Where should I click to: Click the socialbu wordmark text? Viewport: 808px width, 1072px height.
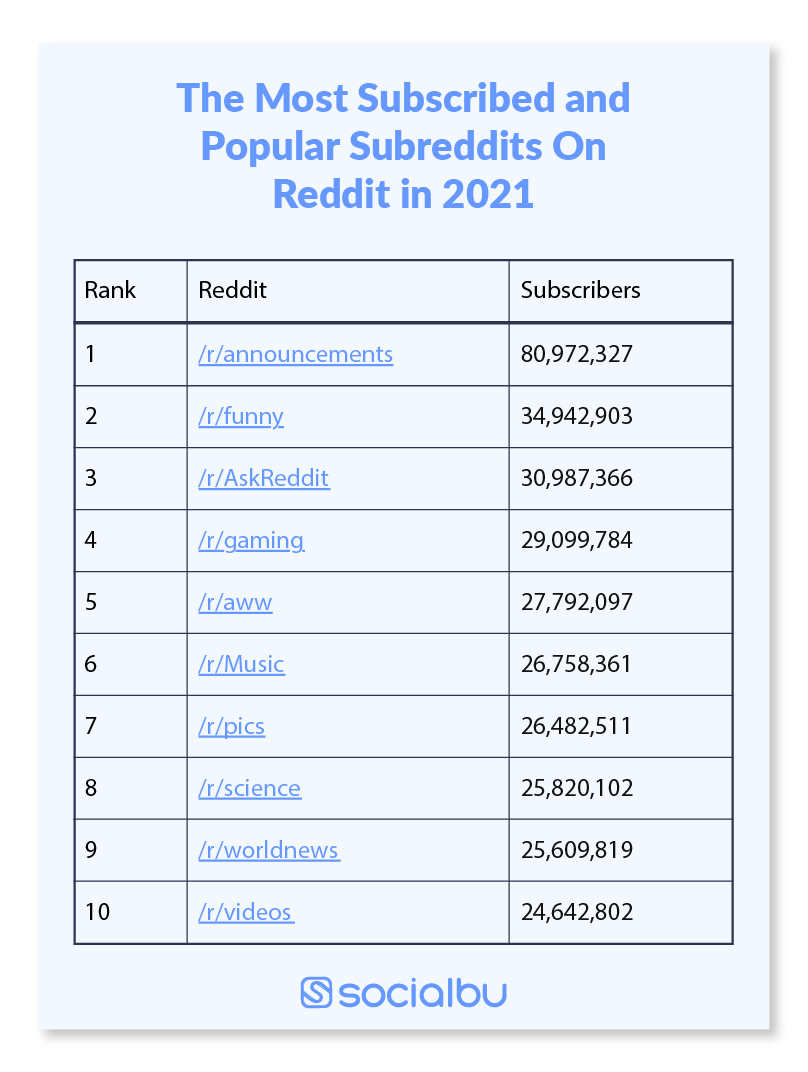click(x=423, y=993)
